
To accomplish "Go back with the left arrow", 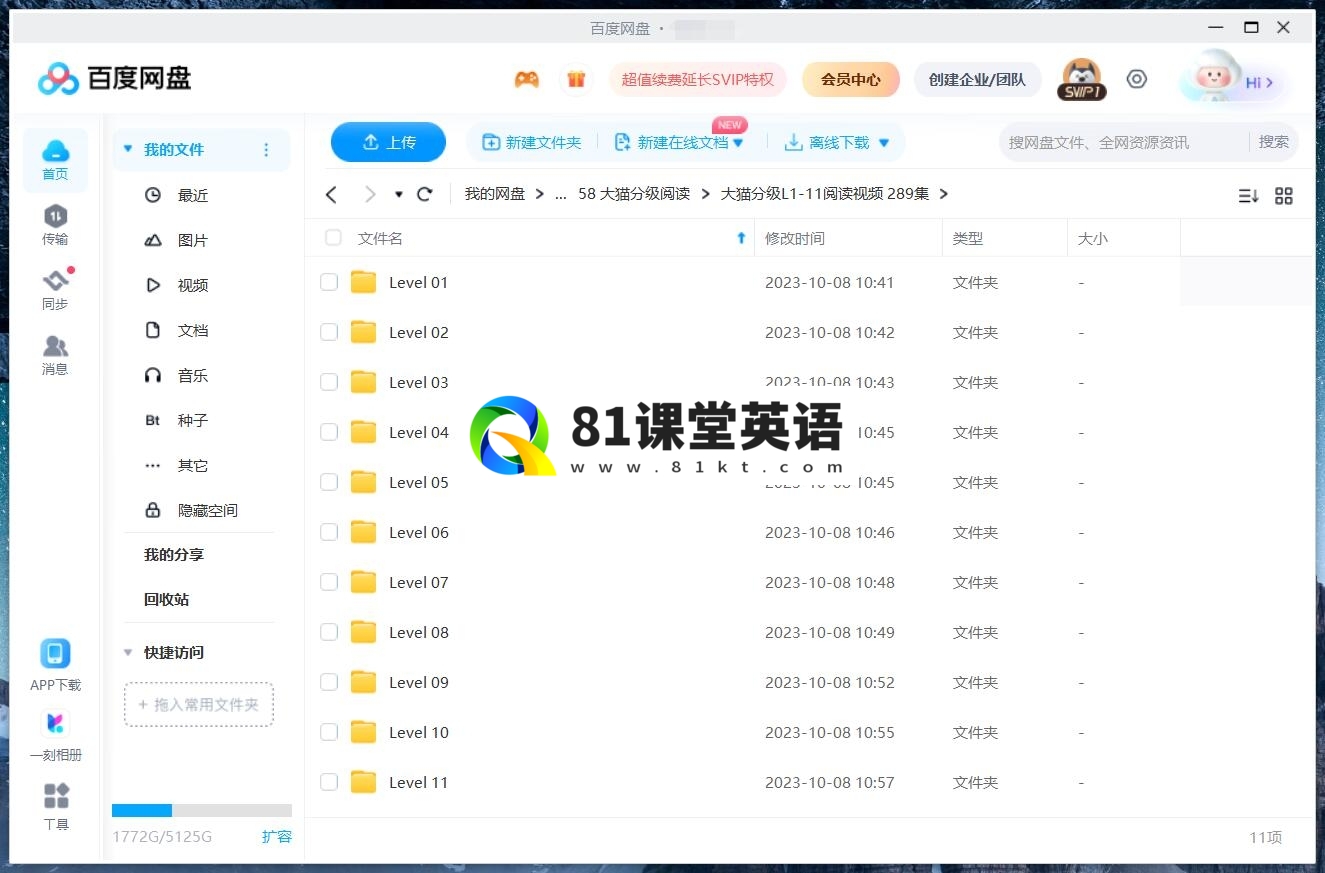I will tap(332, 194).
